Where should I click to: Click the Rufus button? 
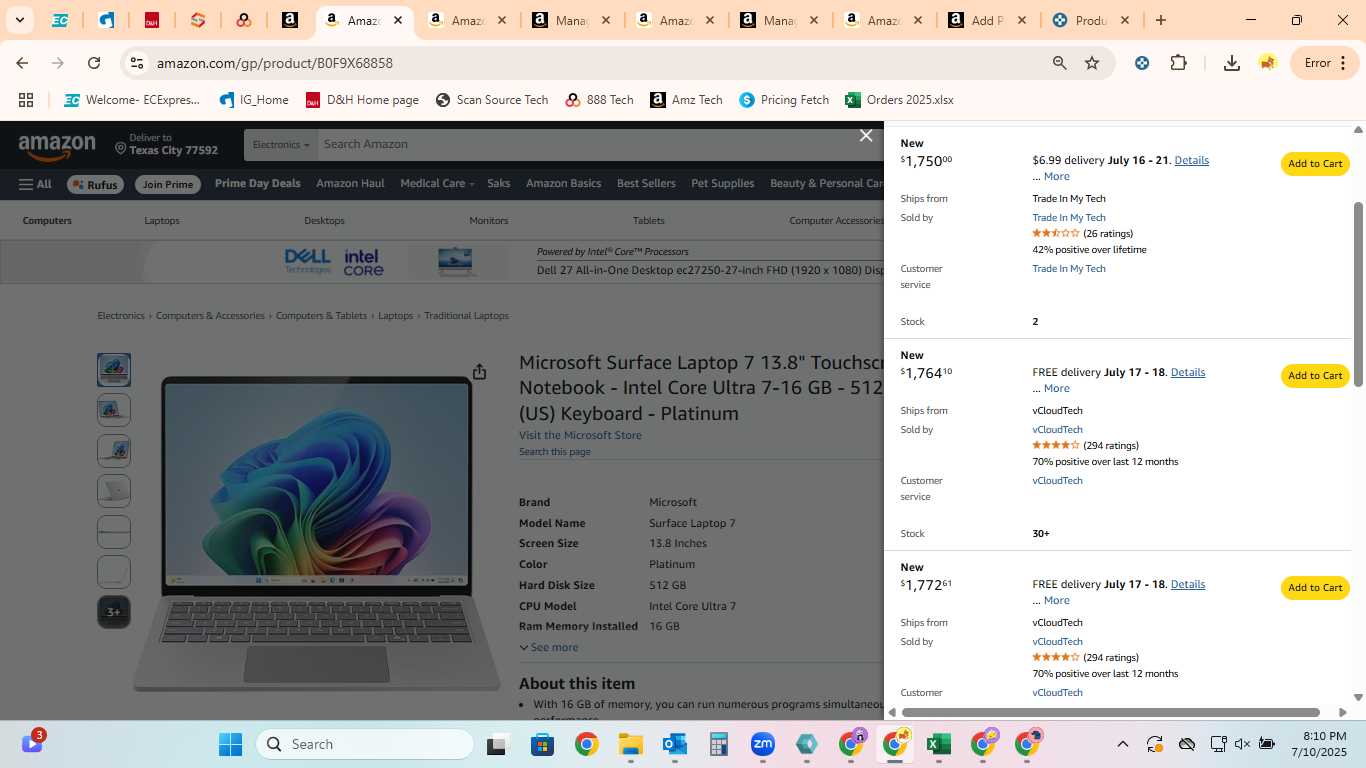[x=94, y=185]
